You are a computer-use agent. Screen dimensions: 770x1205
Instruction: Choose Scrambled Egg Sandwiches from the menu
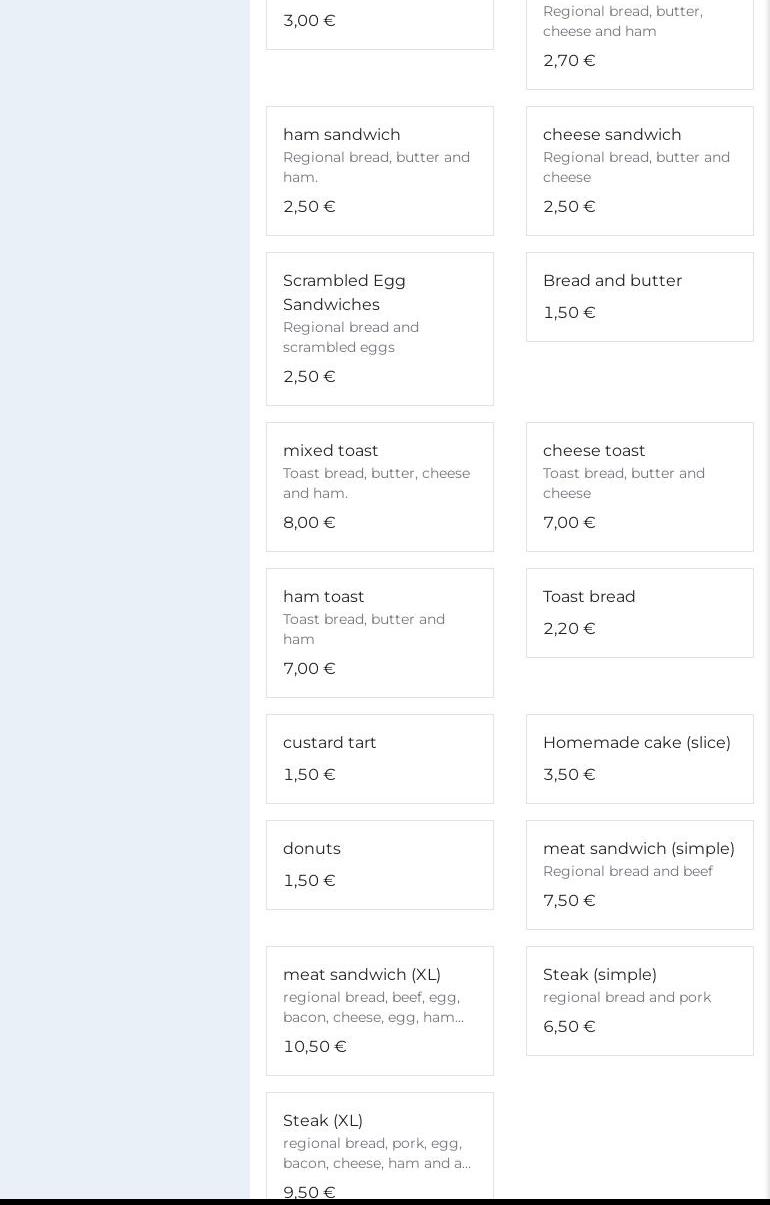pyautogui.click(x=379, y=328)
